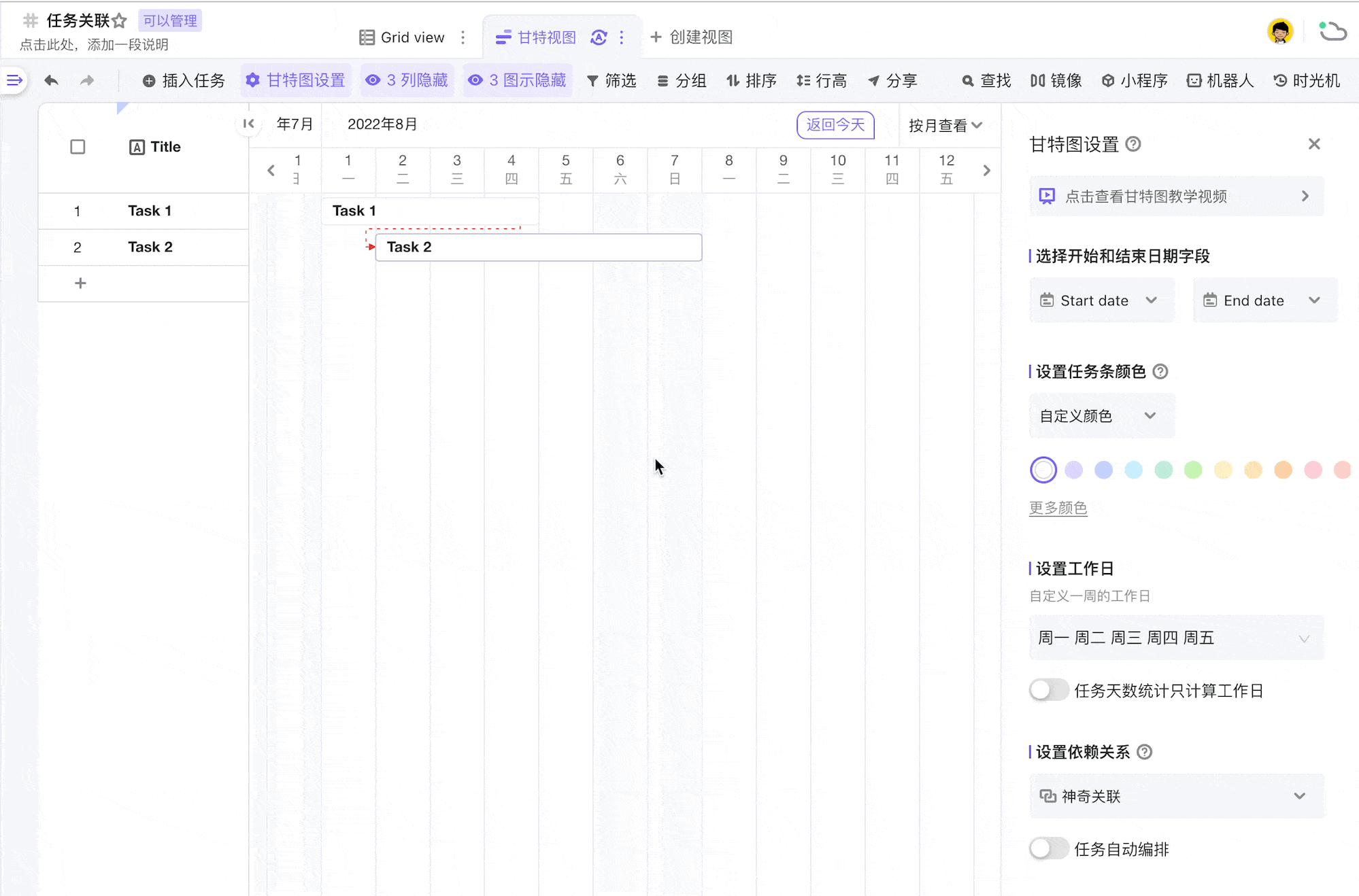Click the 镜像 mirror tool
The height and width of the screenshot is (896, 1359).
[1056, 80]
